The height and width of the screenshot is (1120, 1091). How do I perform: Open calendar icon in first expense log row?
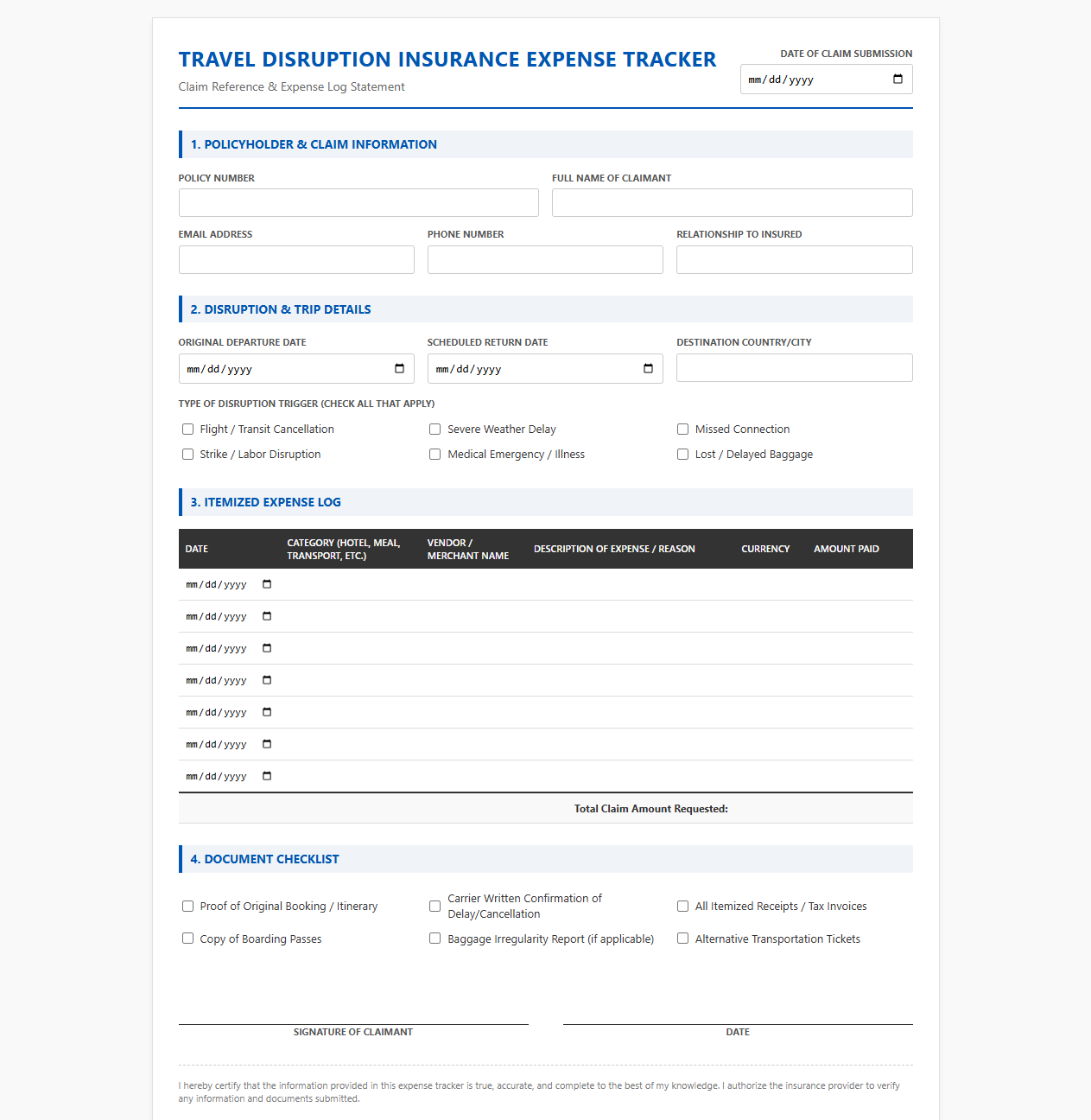267,584
